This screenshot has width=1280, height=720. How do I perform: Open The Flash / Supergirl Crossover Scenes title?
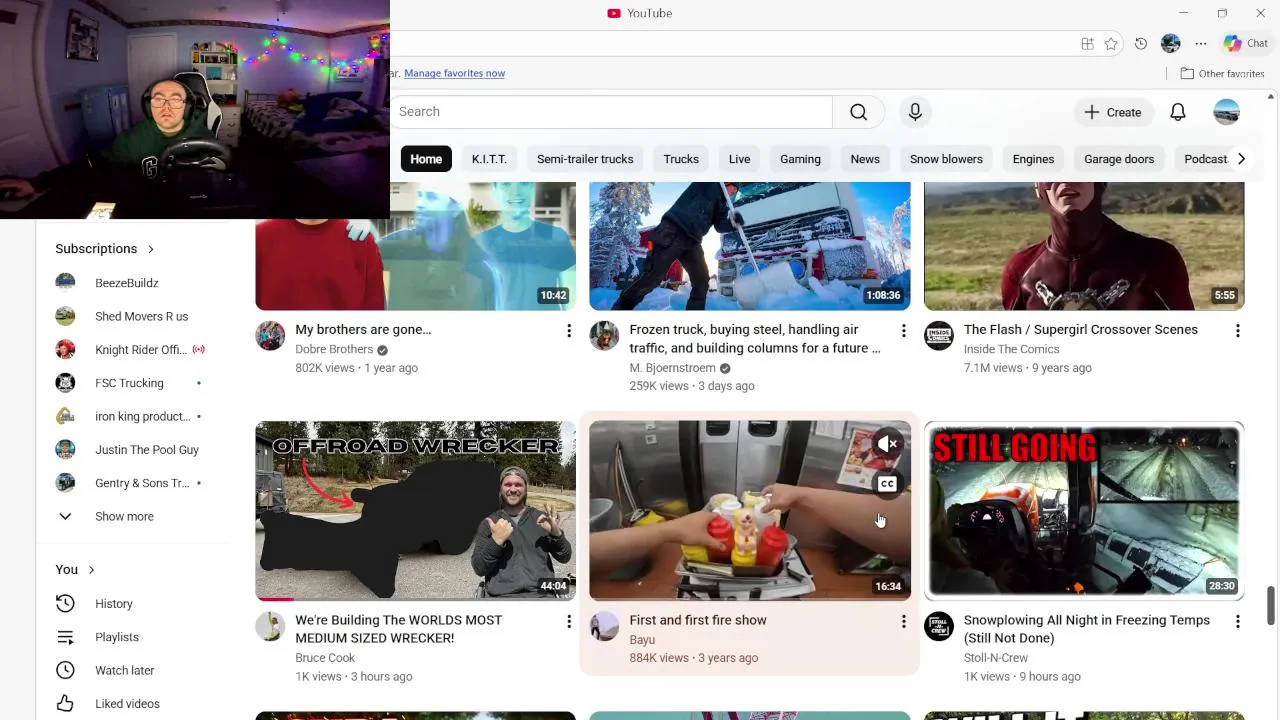pos(1080,330)
